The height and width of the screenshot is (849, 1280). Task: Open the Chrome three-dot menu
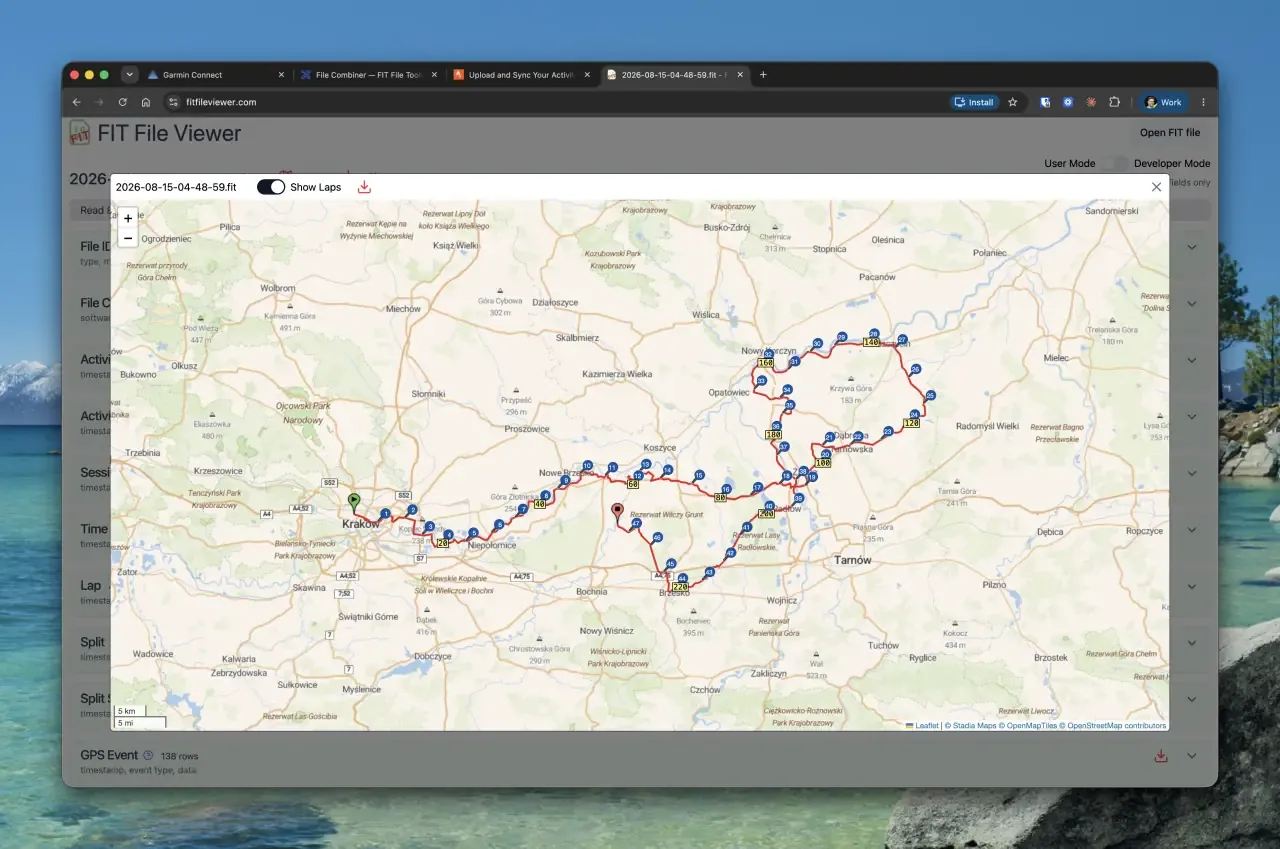(1203, 102)
